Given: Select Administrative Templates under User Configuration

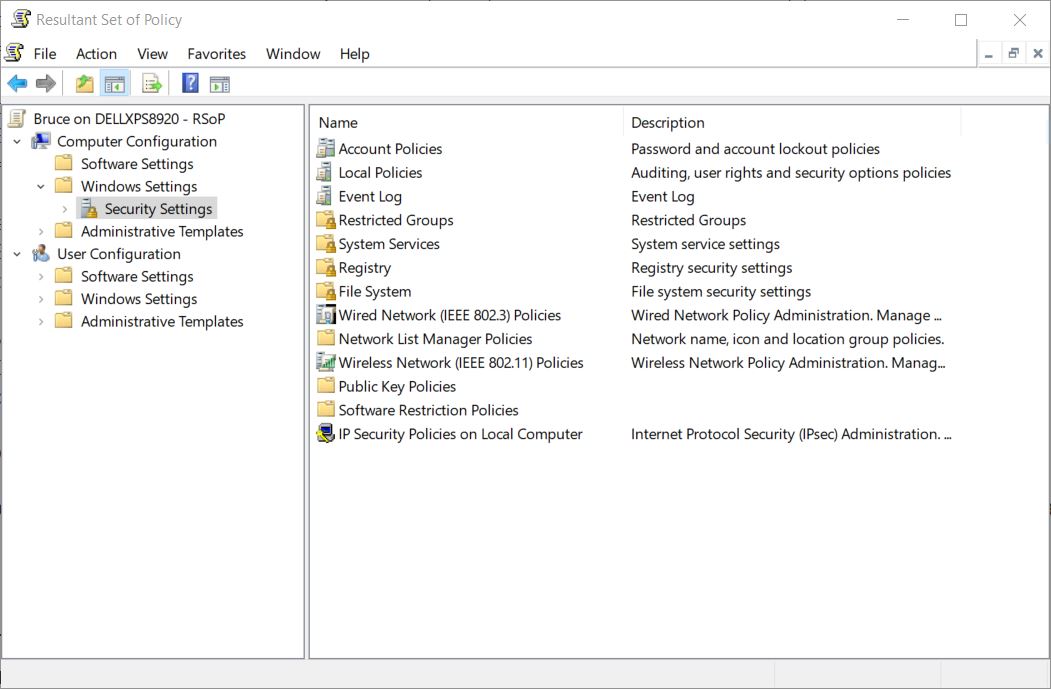Looking at the screenshot, I should coord(162,321).
